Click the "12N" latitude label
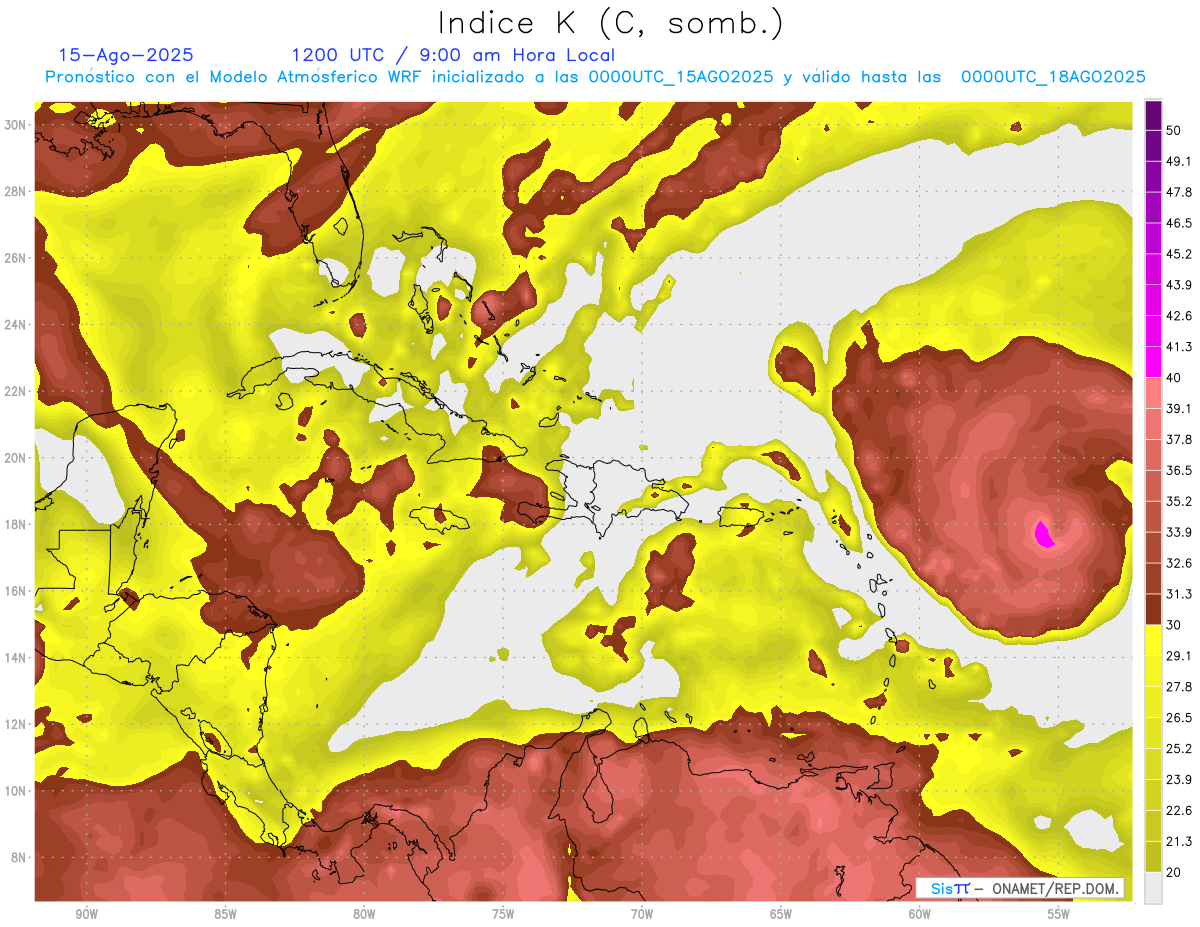Screen dimensions: 1200x927 pyautogui.click(x=17, y=724)
